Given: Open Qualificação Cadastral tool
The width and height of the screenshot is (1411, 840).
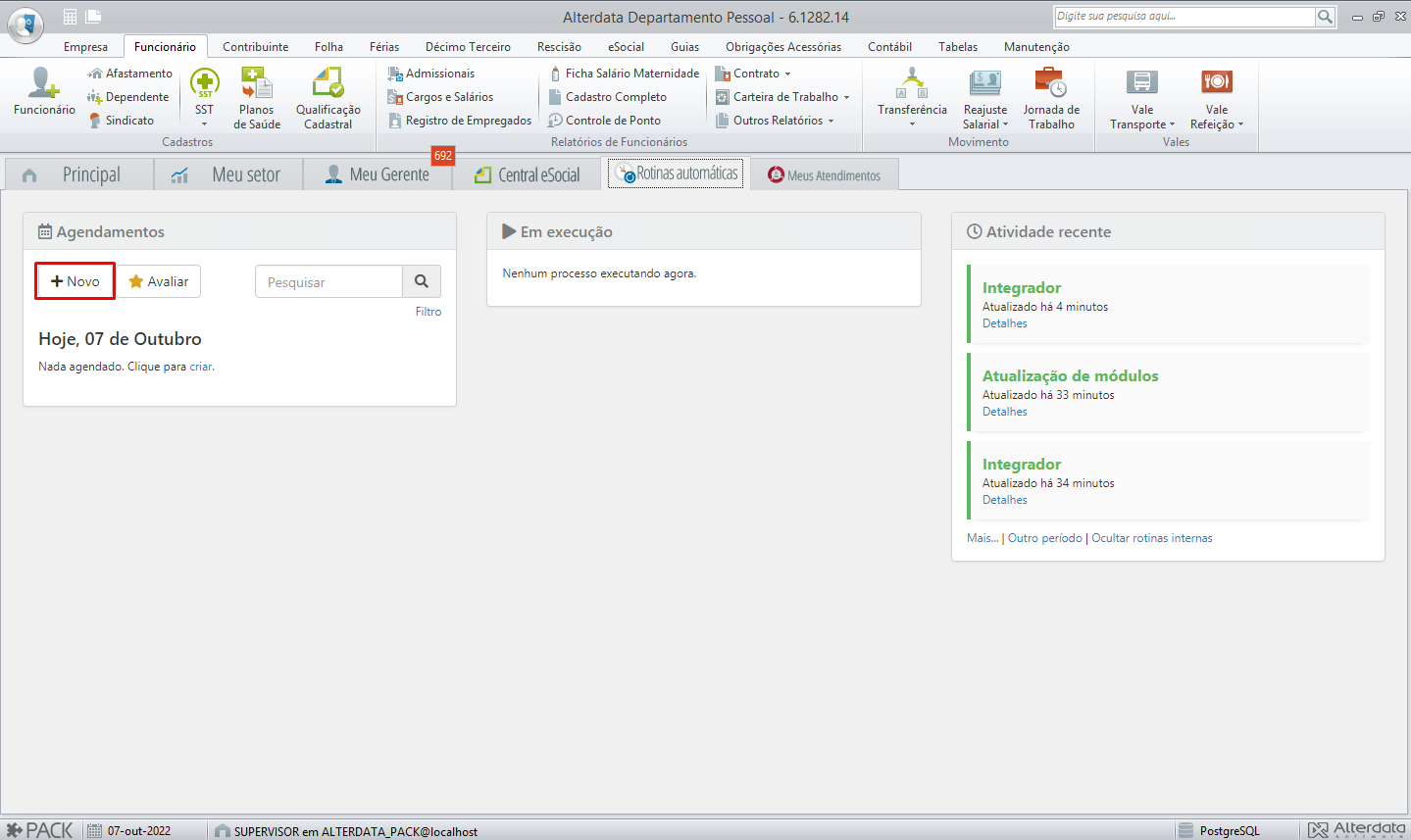Looking at the screenshot, I should click(328, 98).
